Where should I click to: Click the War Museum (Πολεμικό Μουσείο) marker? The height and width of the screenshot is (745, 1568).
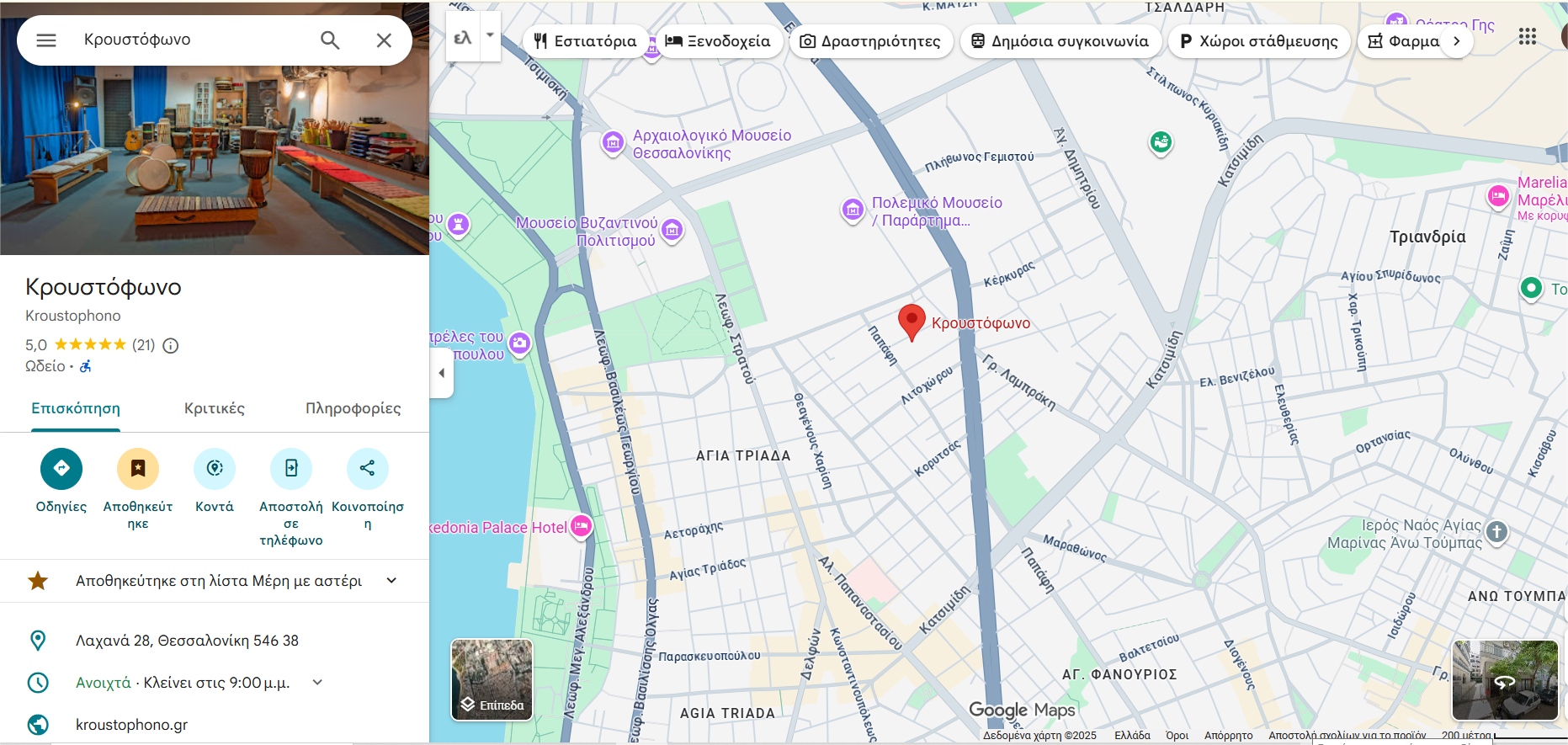pos(853,210)
